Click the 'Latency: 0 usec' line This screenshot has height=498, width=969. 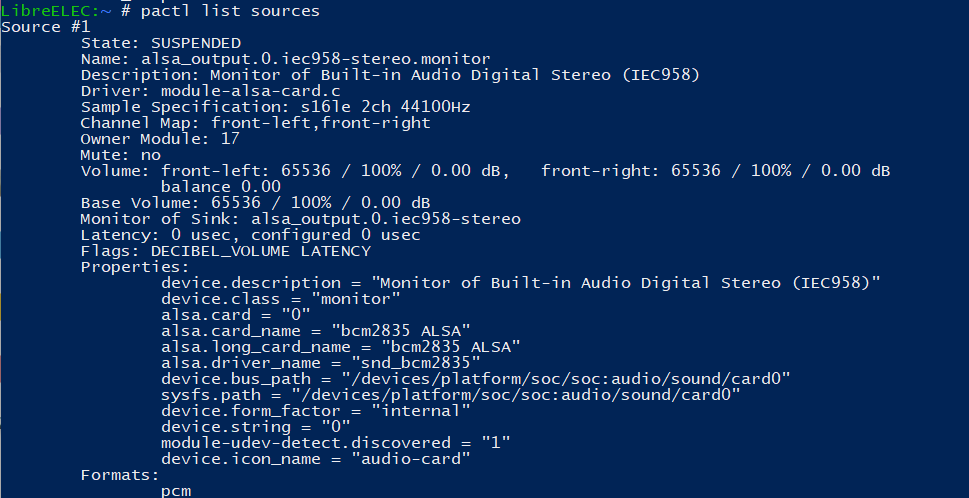(250, 235)
